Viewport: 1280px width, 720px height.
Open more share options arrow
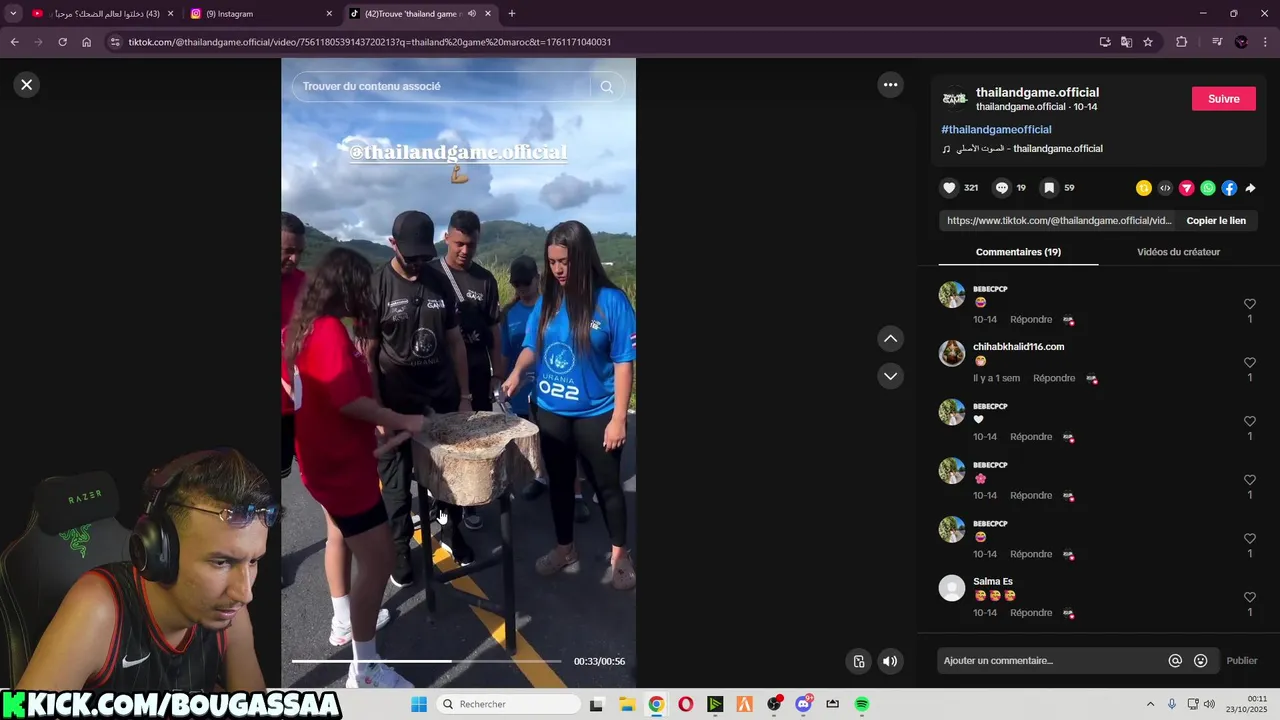[1250, 188]
